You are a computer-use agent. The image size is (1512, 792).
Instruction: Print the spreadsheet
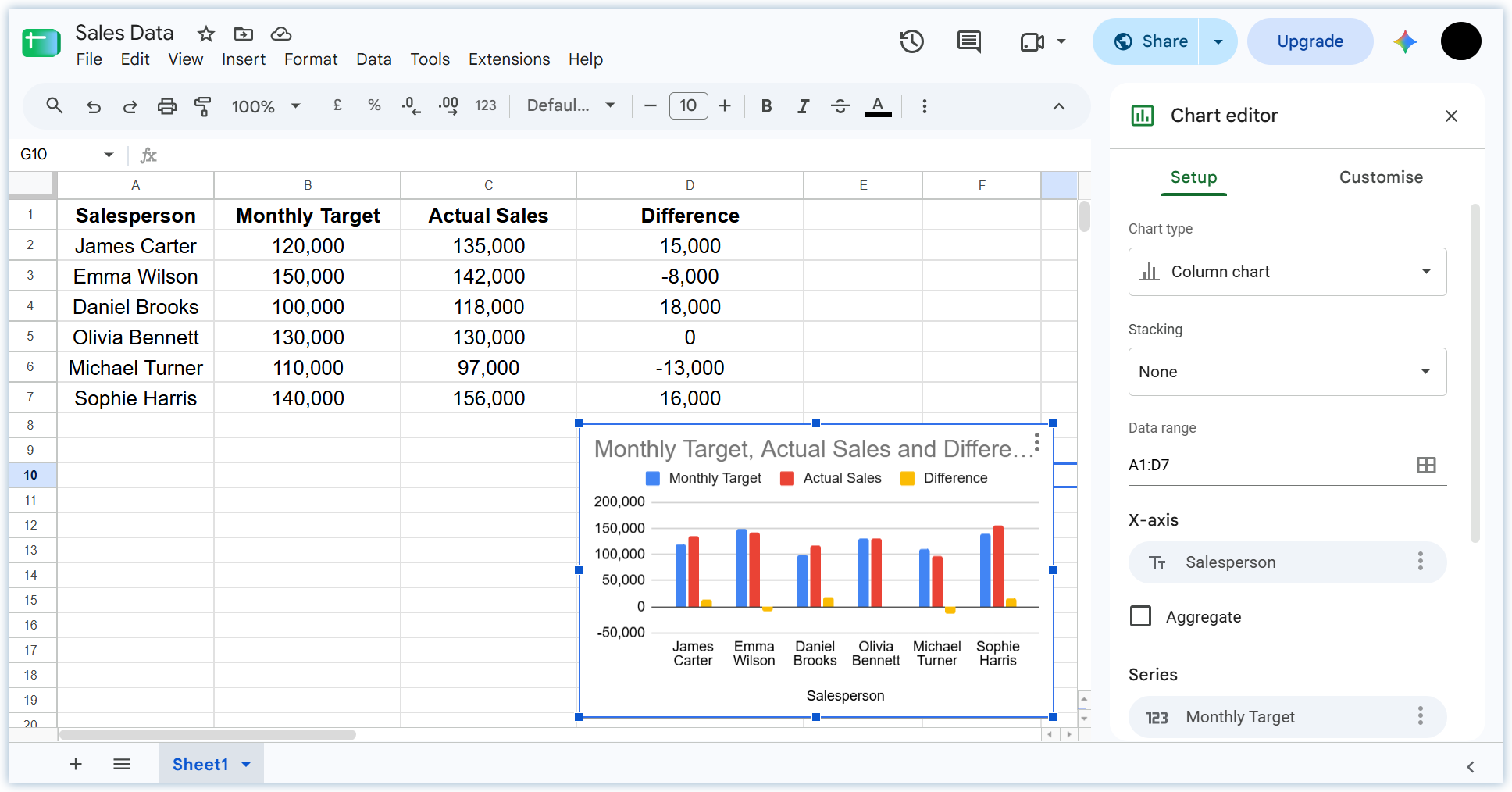166,106
